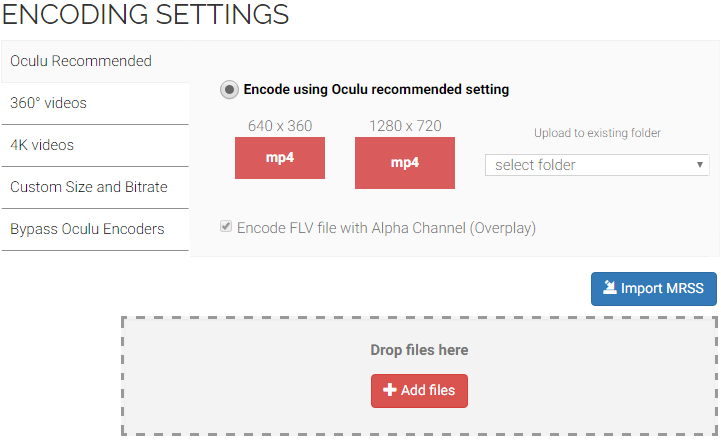Click the Drop files here area
This screenshot has height=441, width=721.
(419, 376)
